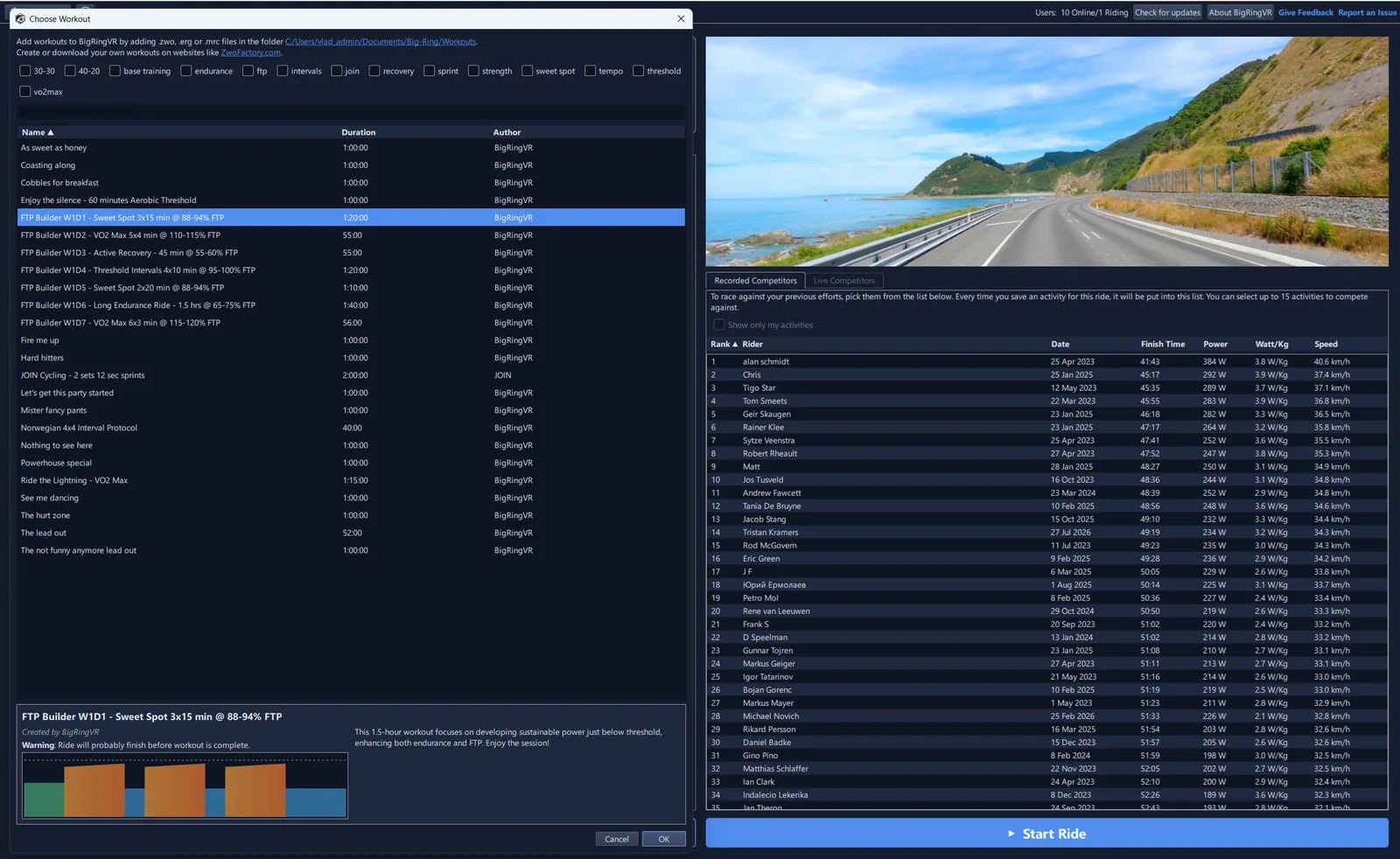1400x859 pixels.
Task: Start the ride with Start Ride button
Action: tap(1046, 834)
